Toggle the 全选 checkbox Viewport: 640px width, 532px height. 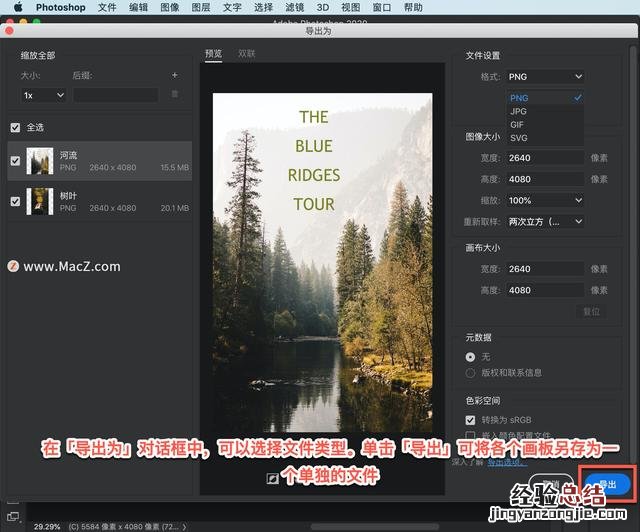pos(15,128)
